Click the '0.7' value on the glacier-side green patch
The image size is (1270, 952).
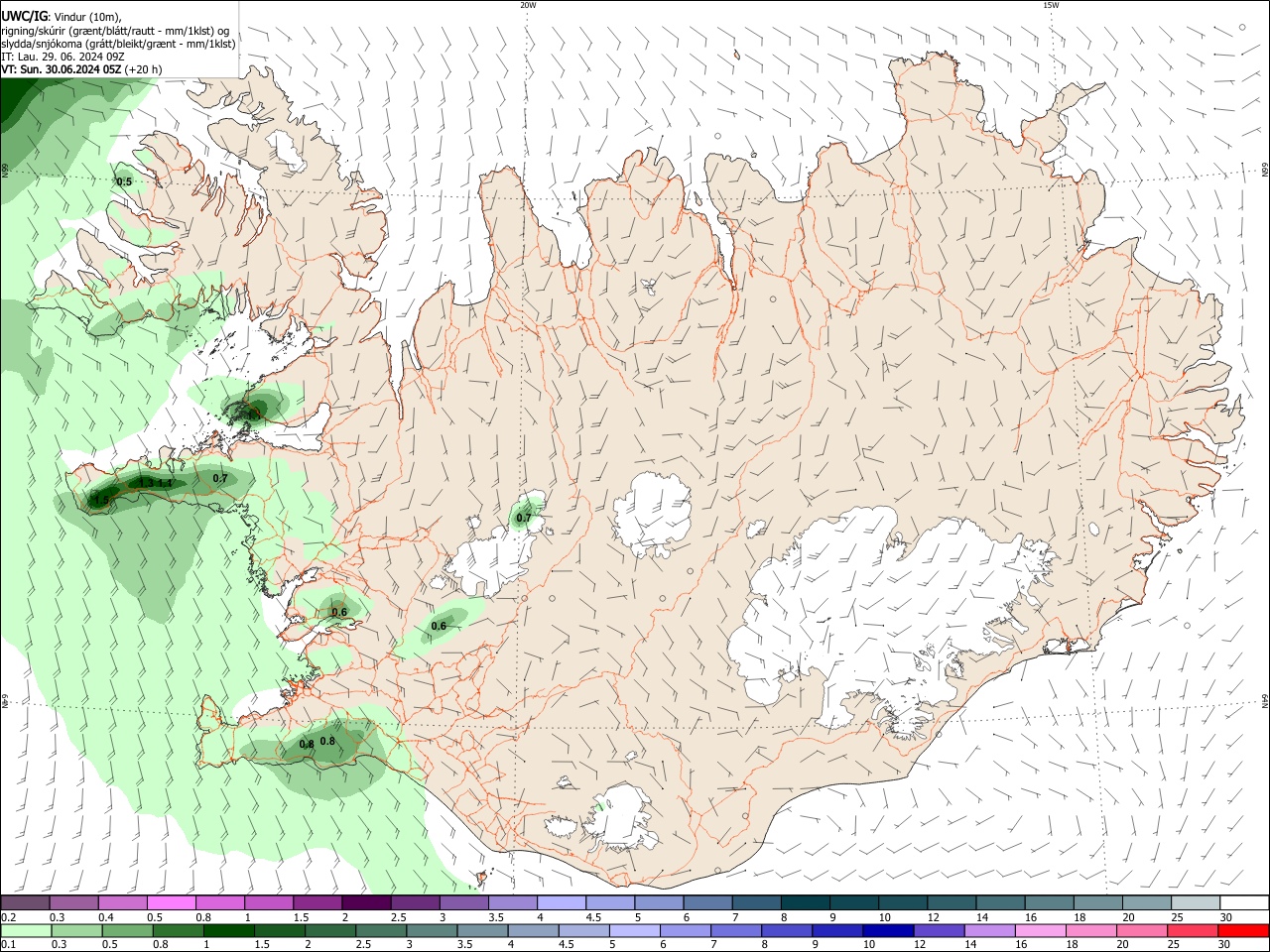(x=524, y=518)
